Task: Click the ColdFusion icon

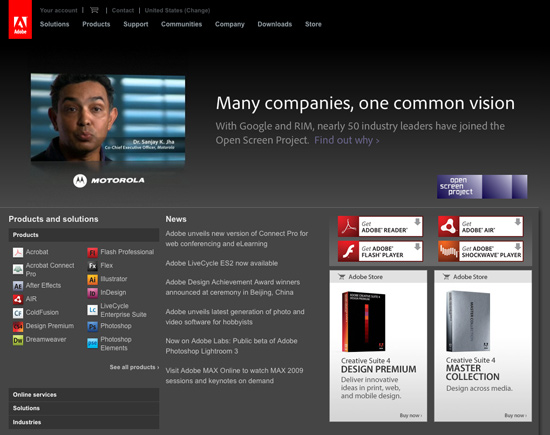Action: [18, 313]
